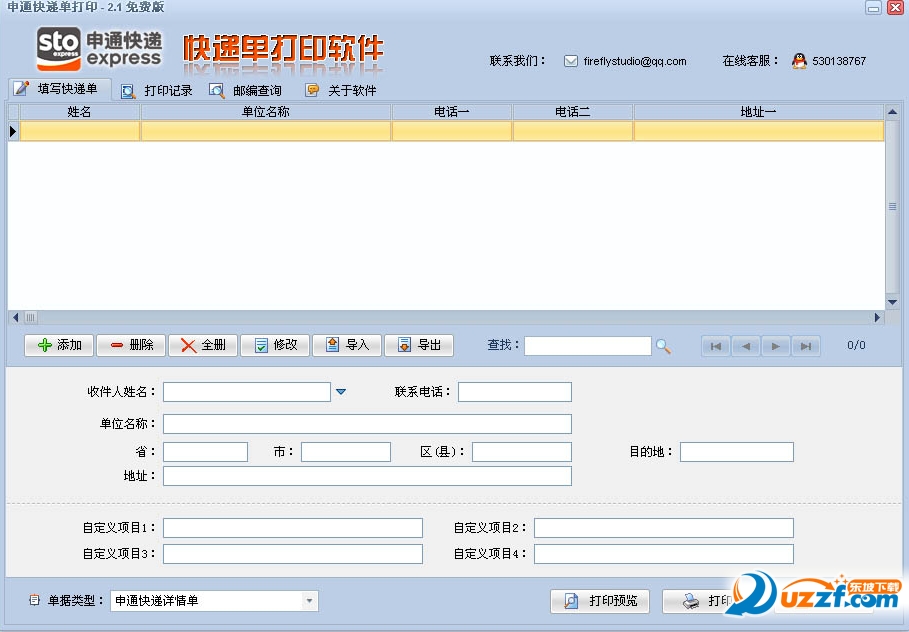
Task: Click the 添加 button
Action: 59,345
